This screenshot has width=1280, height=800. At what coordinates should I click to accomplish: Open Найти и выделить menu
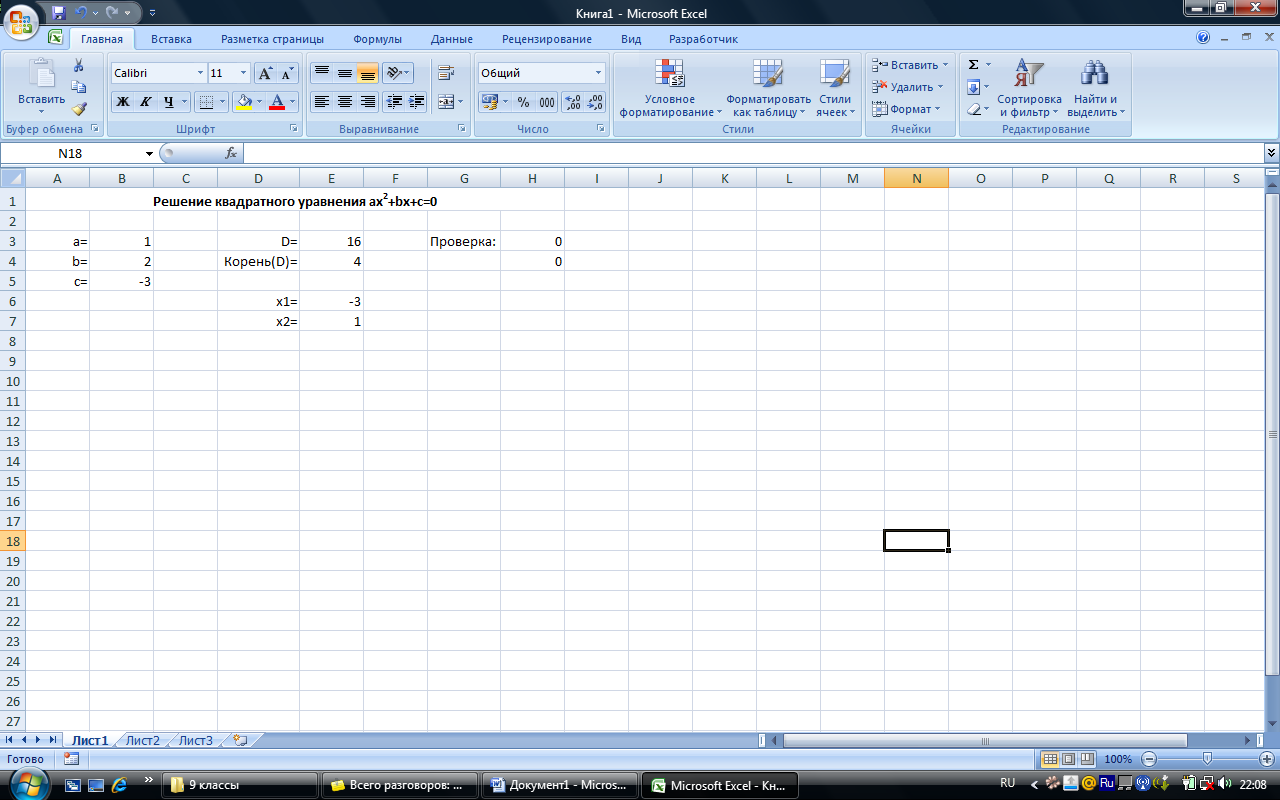[1096, 88]
